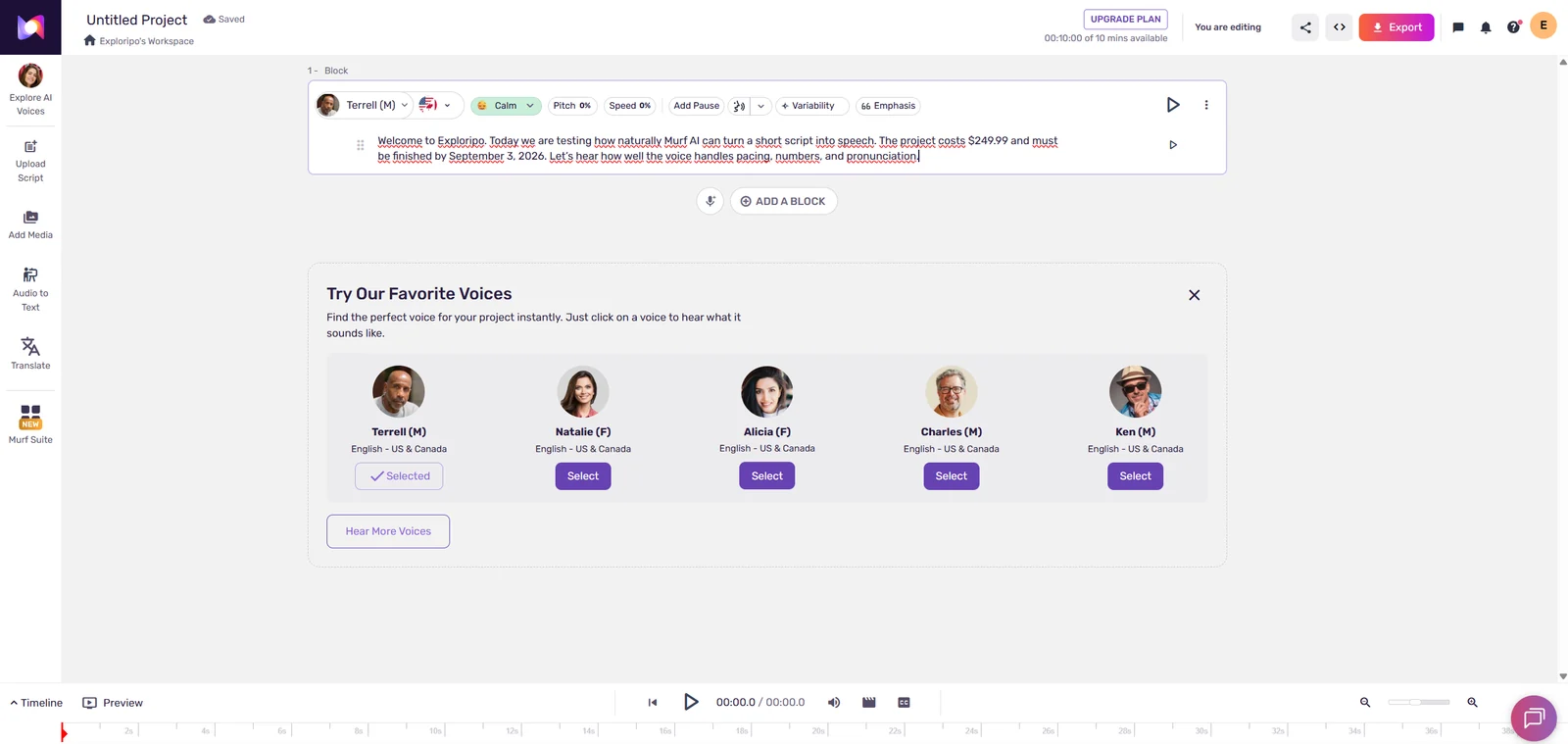Open the Pitch 0% setting
This screenshot has height=744, width=1568.
pos(572,106)
